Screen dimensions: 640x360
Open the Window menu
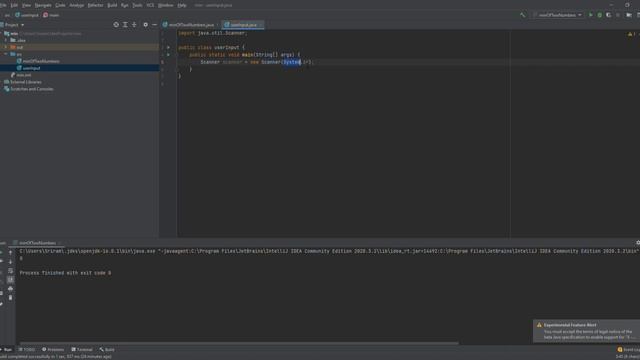(x=166, y=5)
